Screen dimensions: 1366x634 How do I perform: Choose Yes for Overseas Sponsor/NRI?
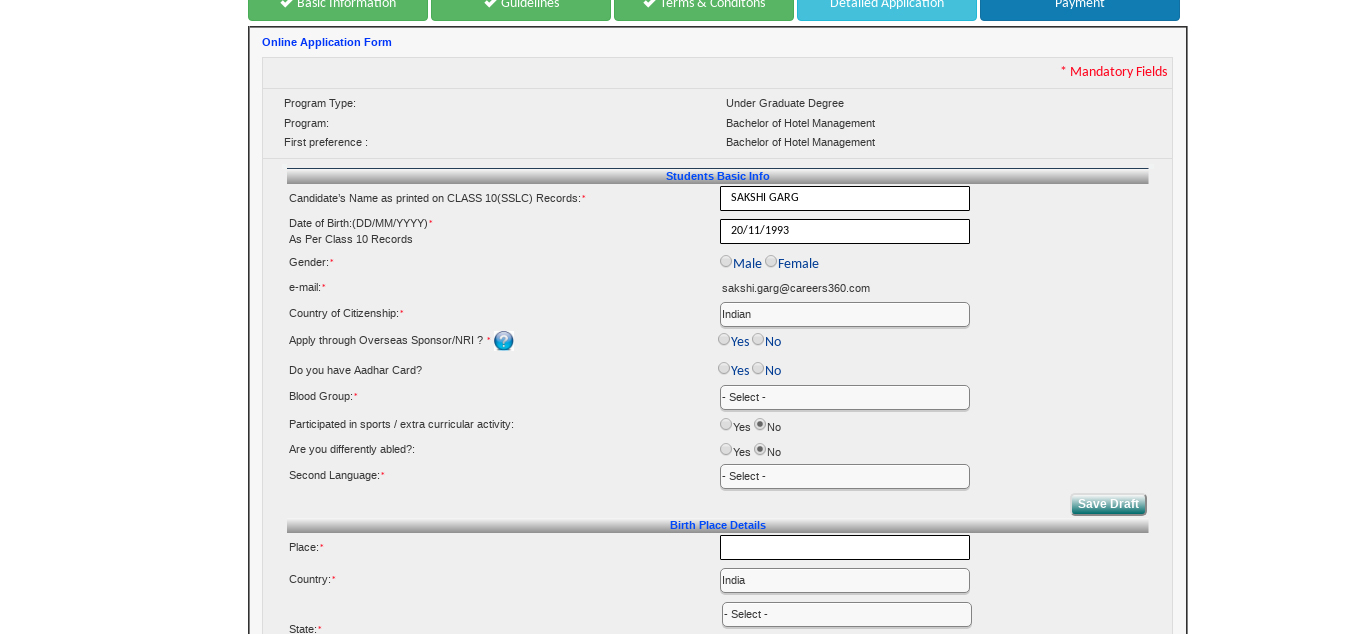(x=724, y=339)
